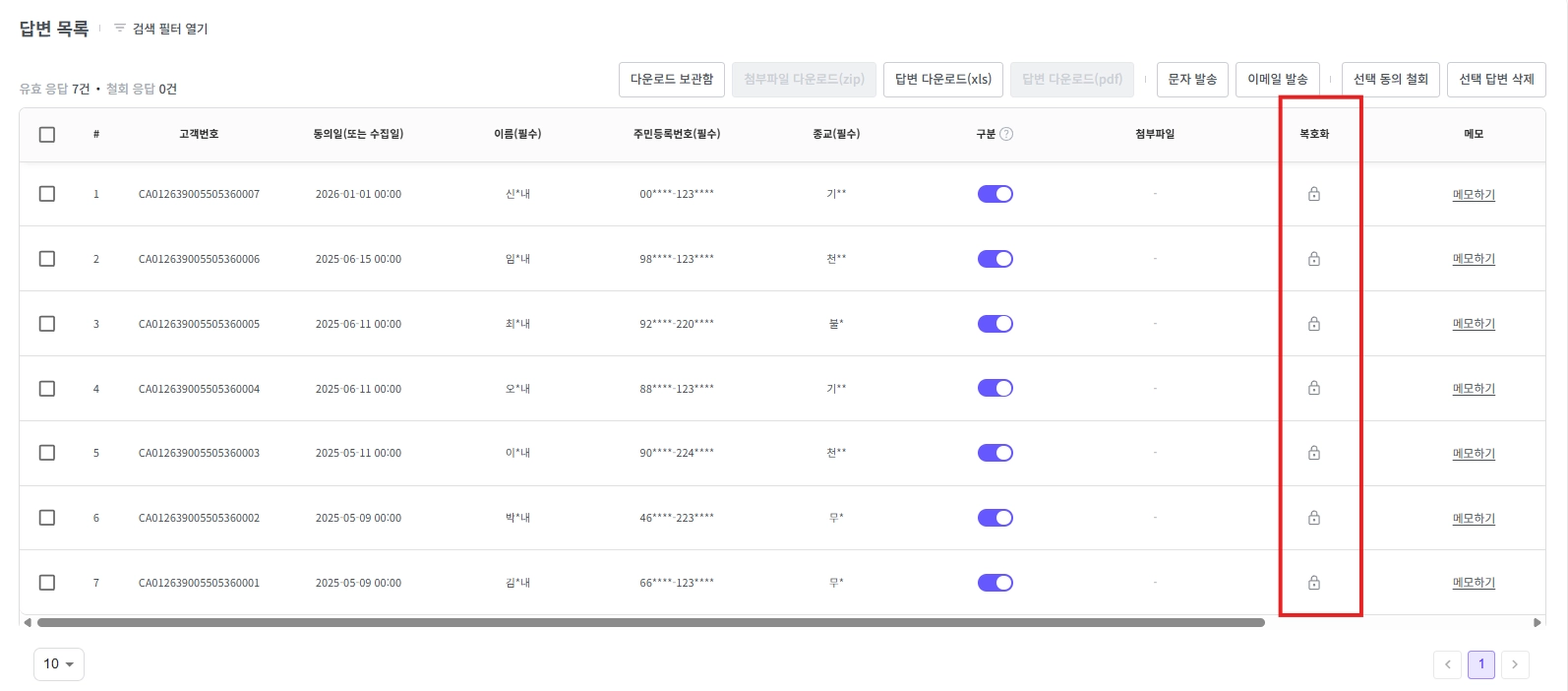
Task: Click right arrow of horizontal scrollbar
Action: (x=1537, y=622)
